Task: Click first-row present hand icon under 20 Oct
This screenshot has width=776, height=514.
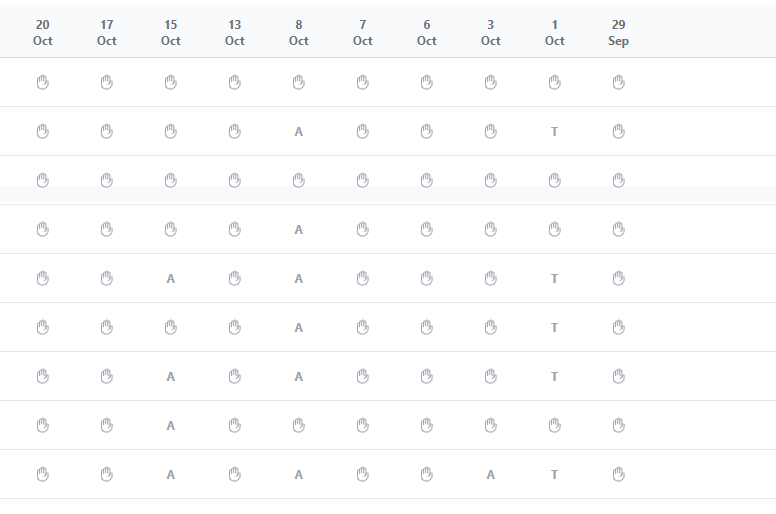Action: (42, 82)
